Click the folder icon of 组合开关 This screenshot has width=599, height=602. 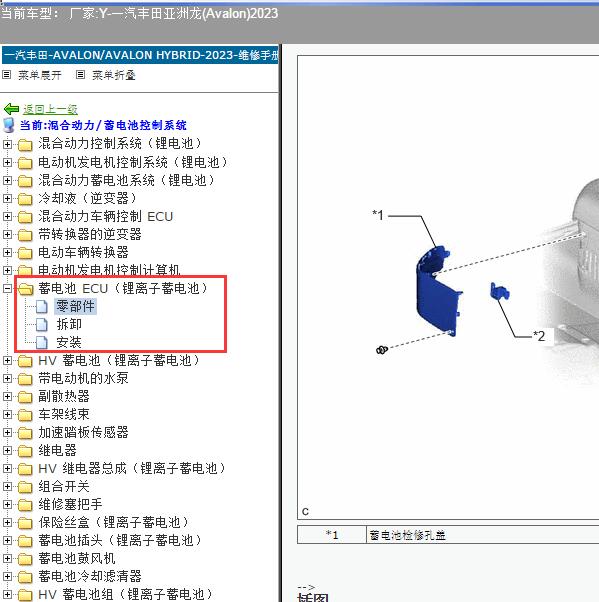[x=25, y=487]
